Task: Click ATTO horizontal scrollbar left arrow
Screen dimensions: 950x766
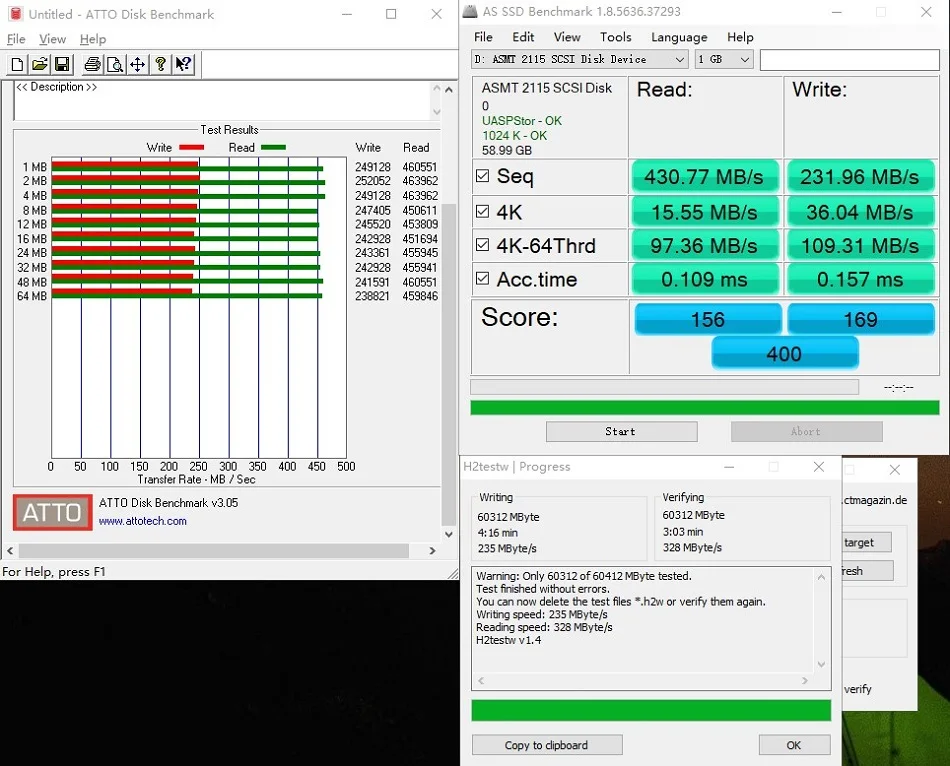Action: [10, 550]
